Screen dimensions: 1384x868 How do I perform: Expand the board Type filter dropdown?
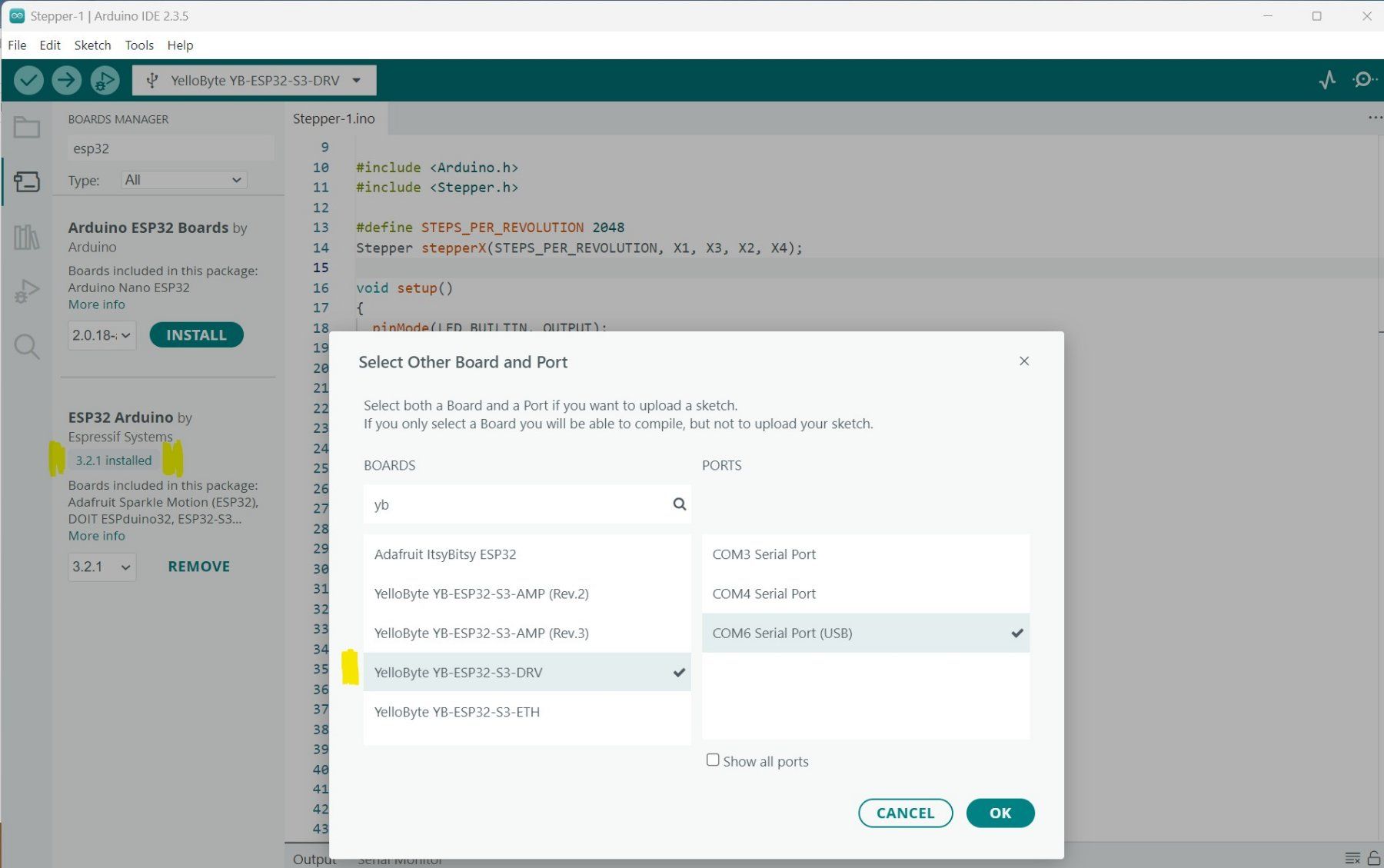tap(184, 180)
